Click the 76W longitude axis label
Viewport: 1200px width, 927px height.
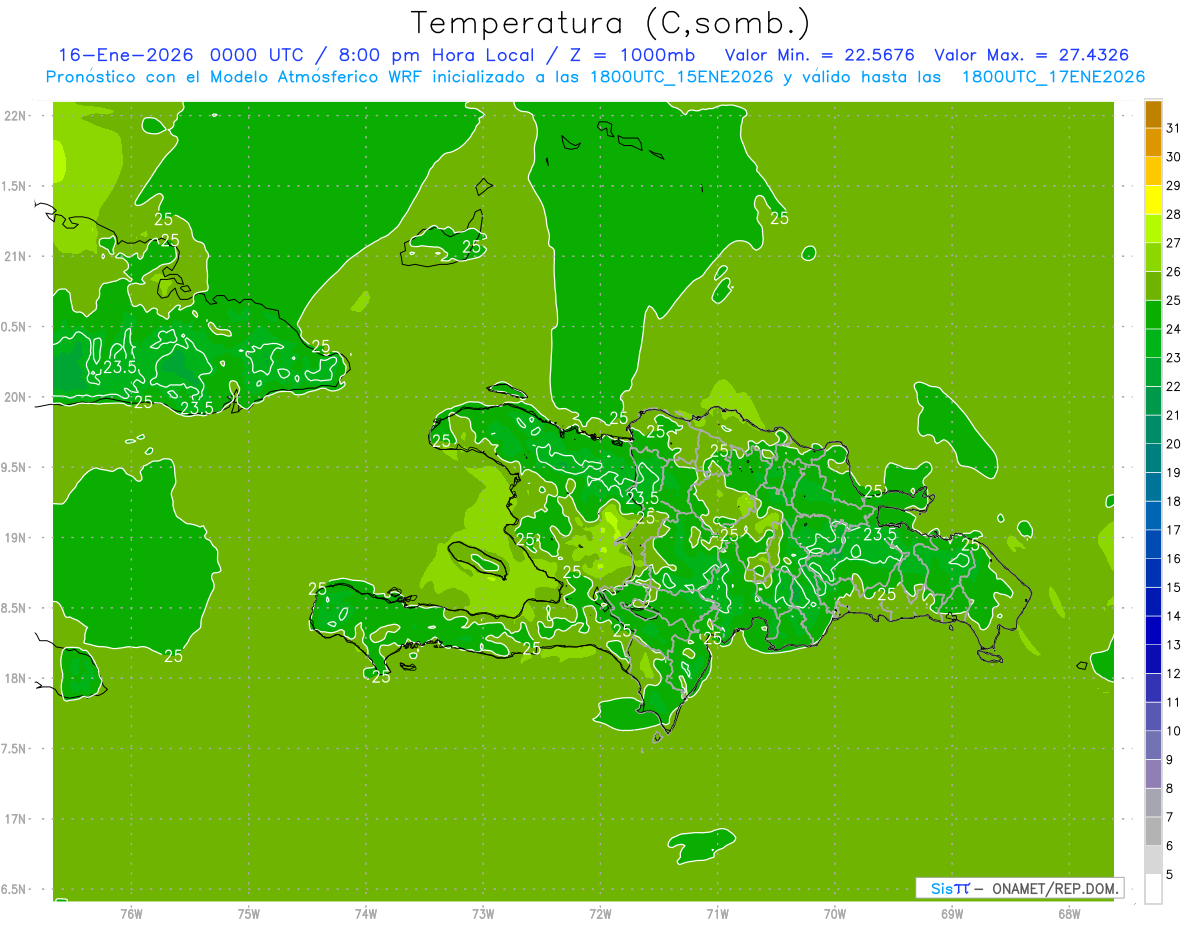131,914
